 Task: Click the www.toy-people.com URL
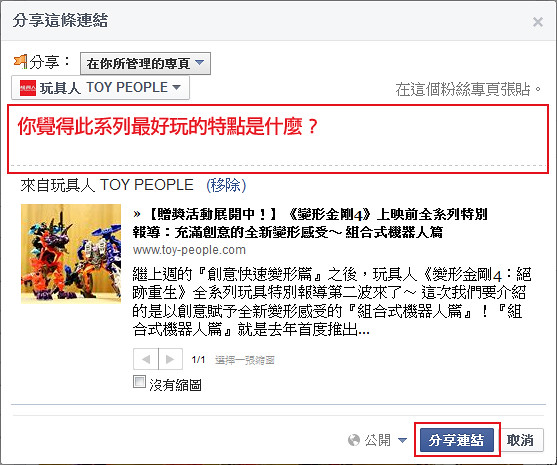tap(189, 250)
